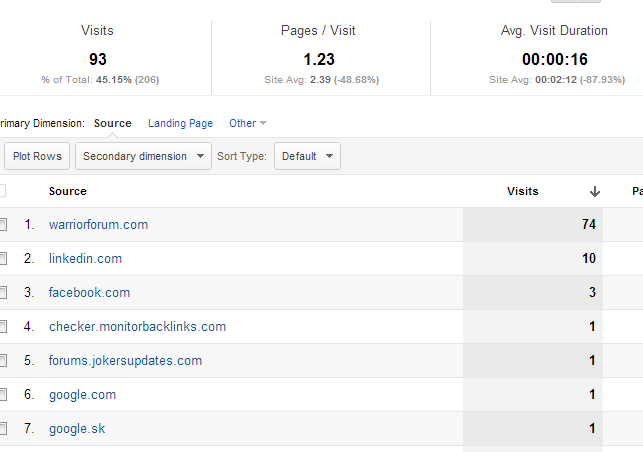Screen dimensions: 643x452
Task: Expand the Sort Type Default dropdown
Action: 307,156
